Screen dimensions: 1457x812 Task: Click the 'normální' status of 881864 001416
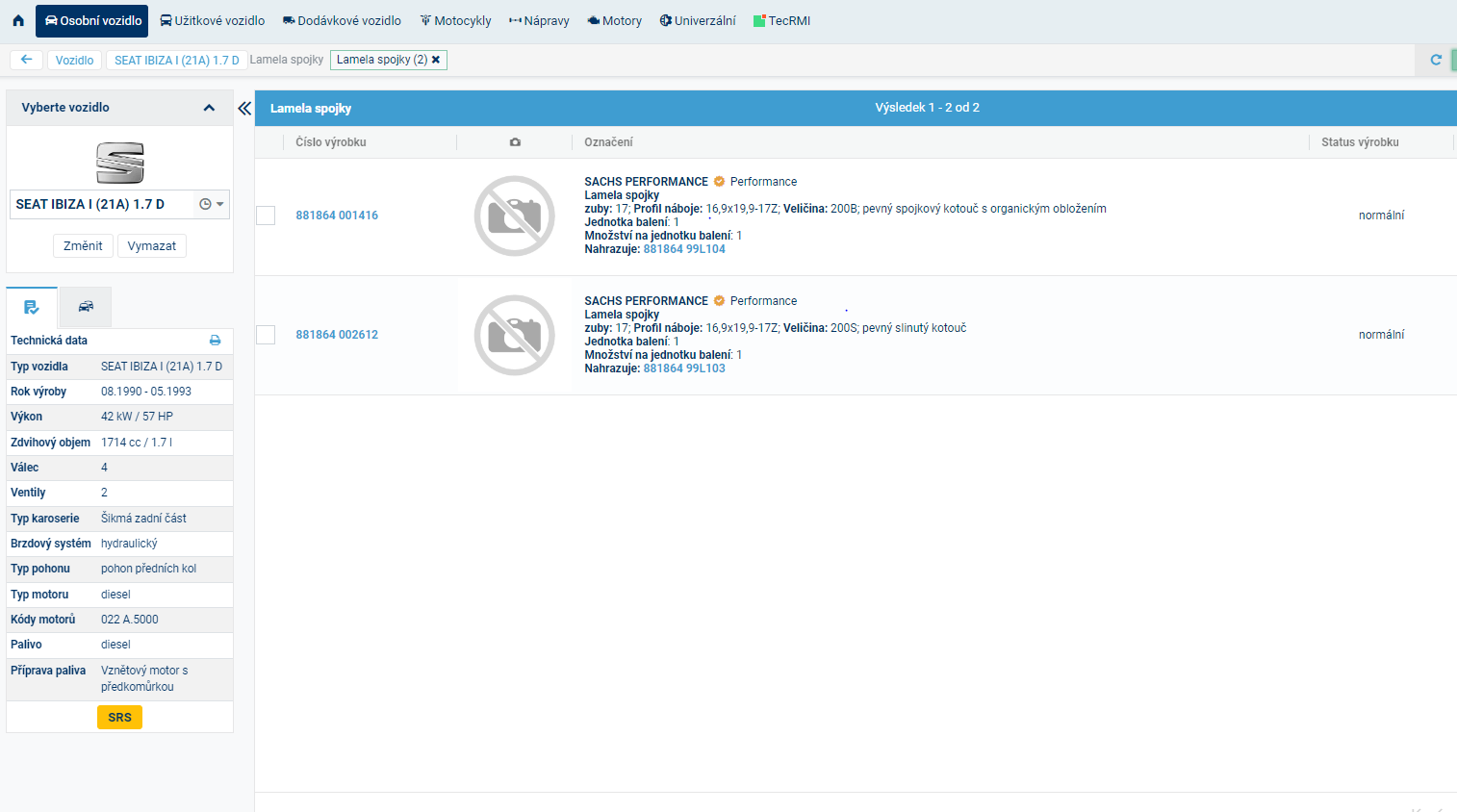tap(1381, 216)
